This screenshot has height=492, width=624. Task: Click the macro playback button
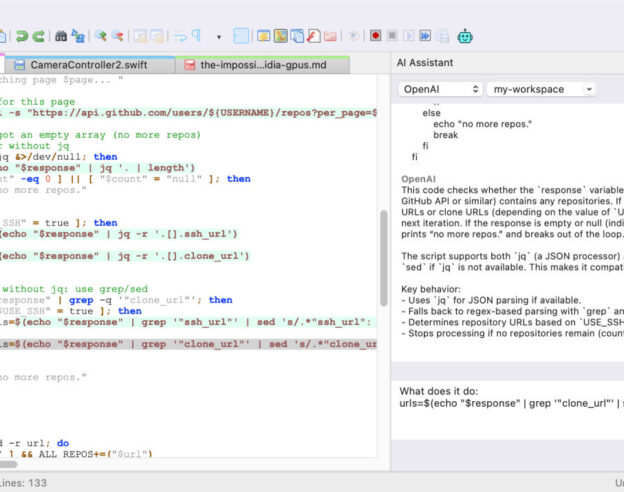[x=409, y=36]
